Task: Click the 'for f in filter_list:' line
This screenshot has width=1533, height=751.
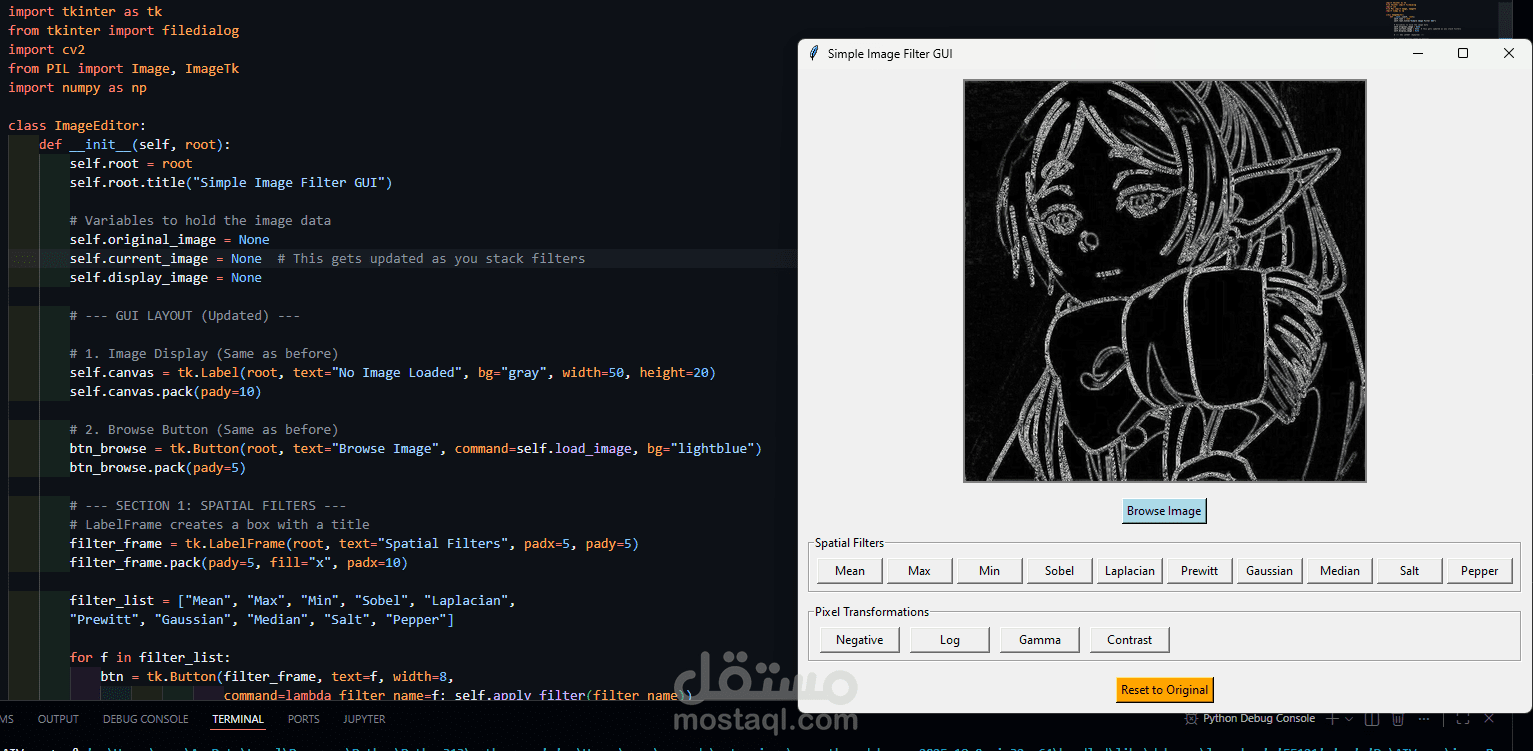Action: coord(150,658)
